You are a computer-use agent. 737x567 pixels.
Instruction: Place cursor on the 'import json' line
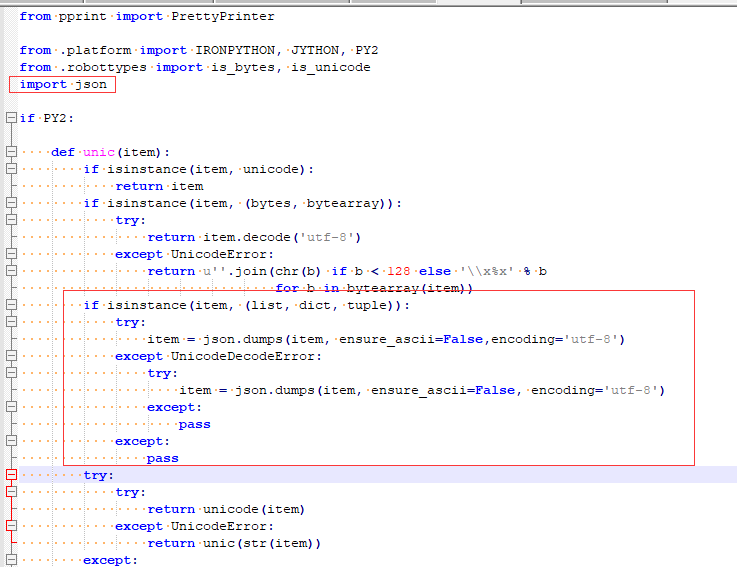coord(63,85)
